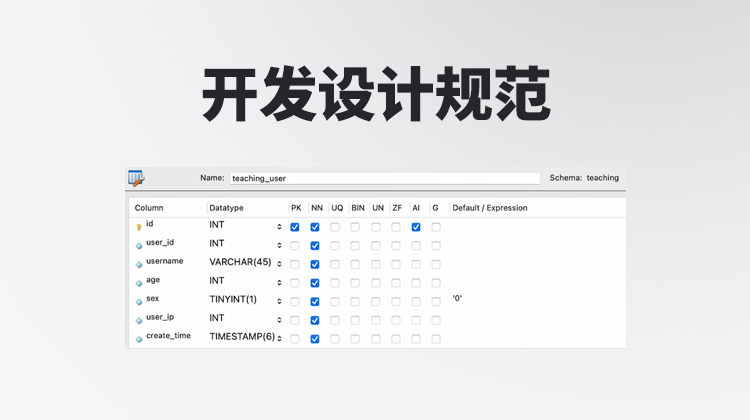Screen dimensions: 750x420
Task: Click the Datatype column header
Action: click(225, 208)
